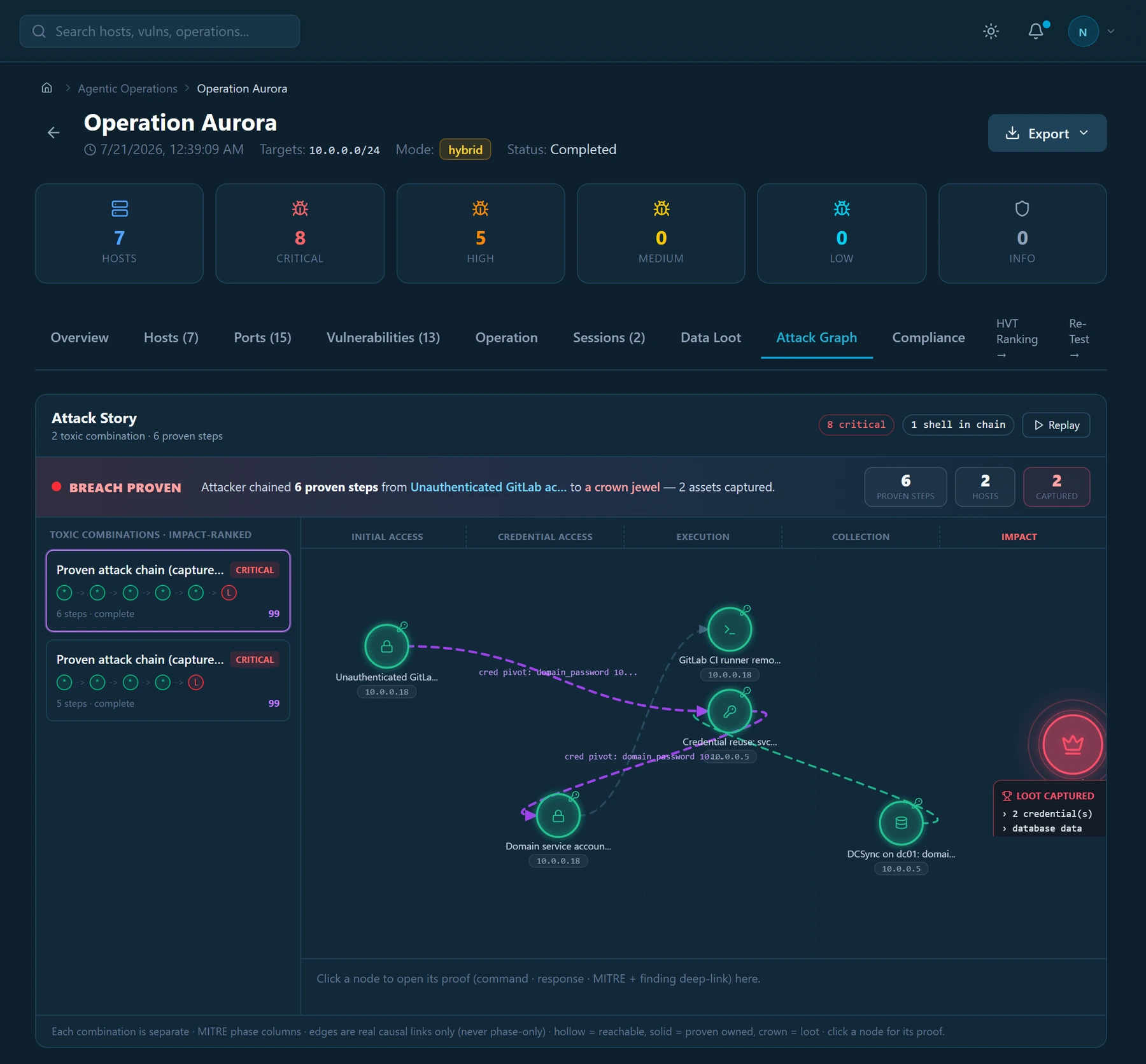Image resolution: width=1146 pixels, height=1064 pixels.
Task: Click the 10.0.0.5 tag under DCSync
Action: [x=901, y=869]
